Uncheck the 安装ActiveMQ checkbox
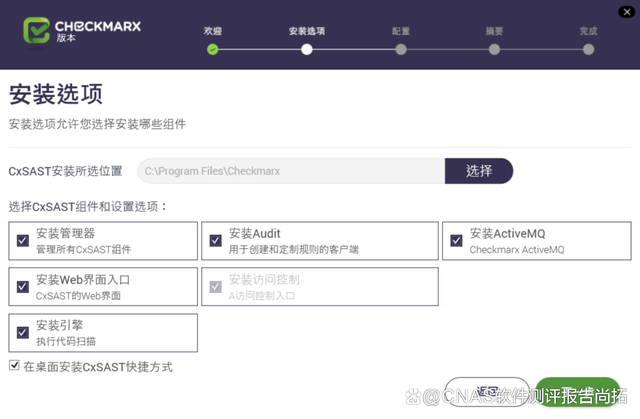The height and width of the screenshot is (419, 640). point(456,241)
